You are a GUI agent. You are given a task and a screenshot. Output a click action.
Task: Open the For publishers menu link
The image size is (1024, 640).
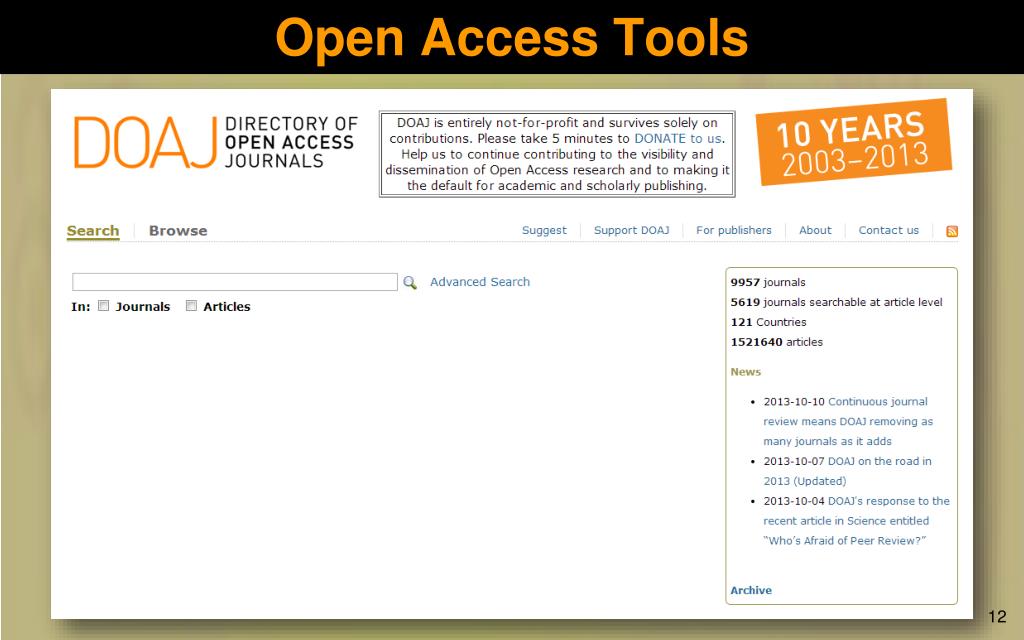pos(733,230)
